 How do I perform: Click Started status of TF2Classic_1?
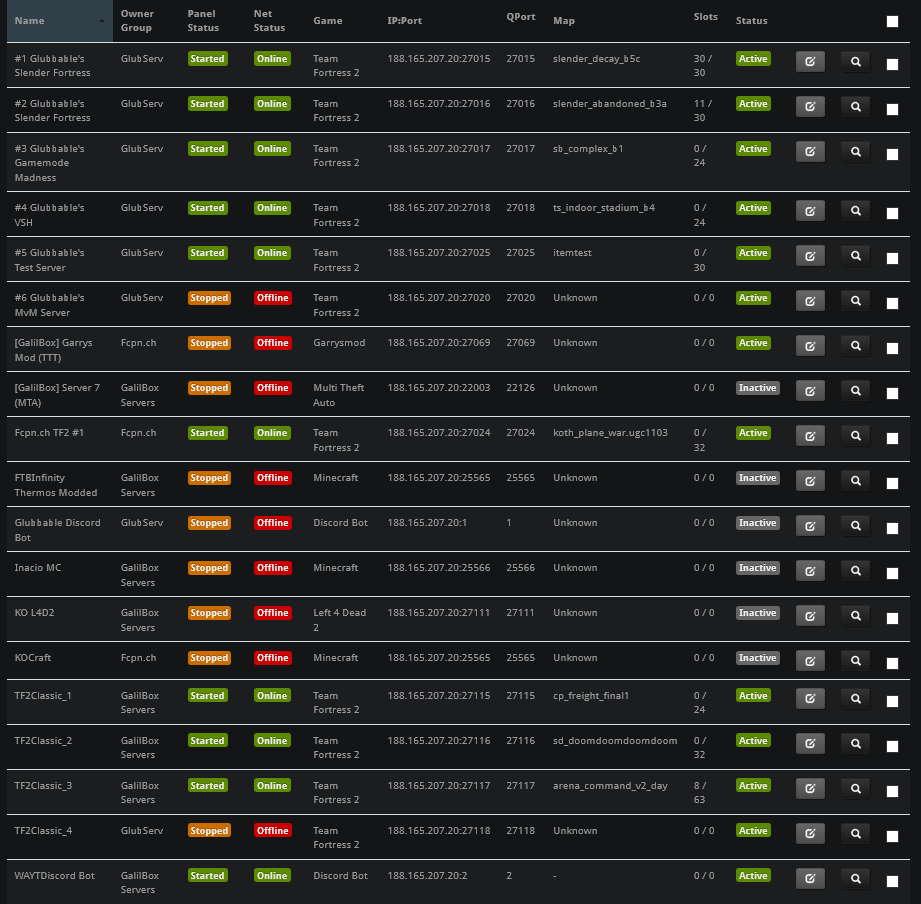click(x=207, y=695)
